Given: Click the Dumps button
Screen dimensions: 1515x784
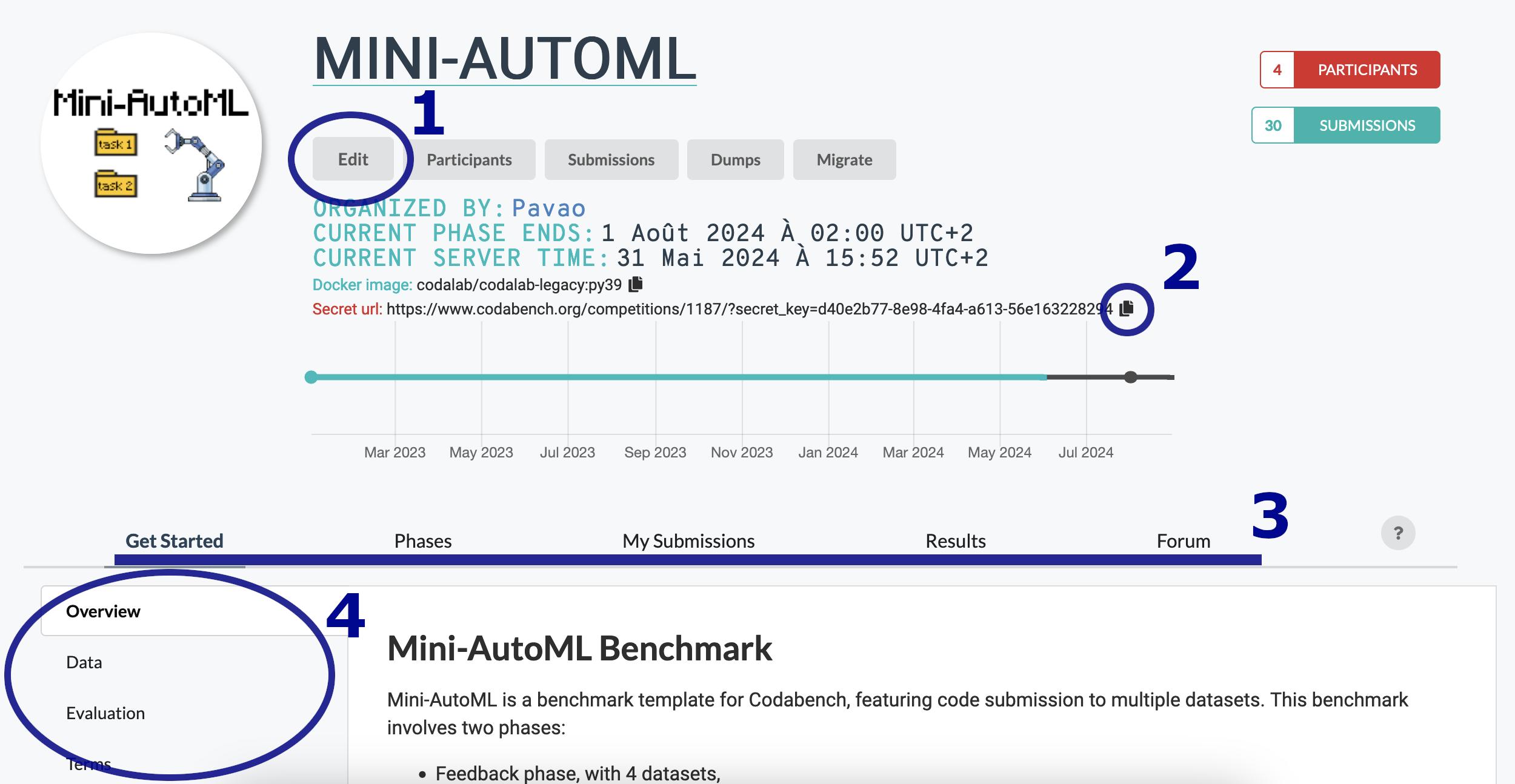Looking at the screenshot, I should point(735,160).
